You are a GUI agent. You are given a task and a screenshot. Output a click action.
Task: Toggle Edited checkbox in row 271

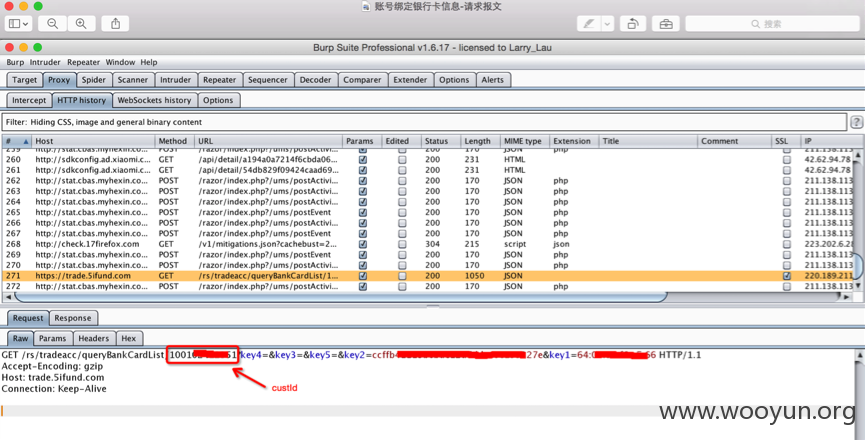pos(402,276)
